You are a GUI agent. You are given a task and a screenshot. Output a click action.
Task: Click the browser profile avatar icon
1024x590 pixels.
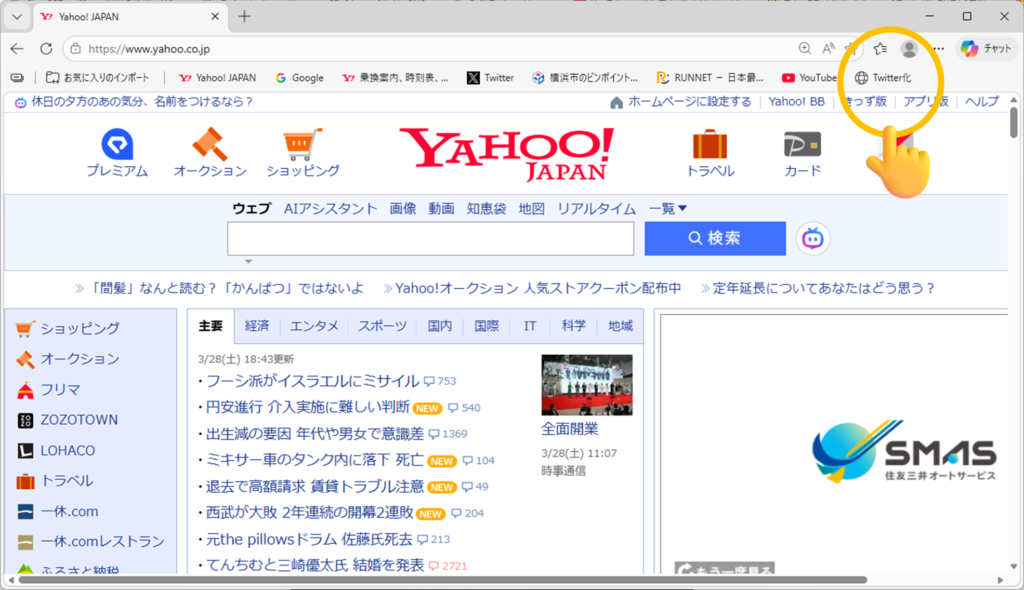[909, 48]
